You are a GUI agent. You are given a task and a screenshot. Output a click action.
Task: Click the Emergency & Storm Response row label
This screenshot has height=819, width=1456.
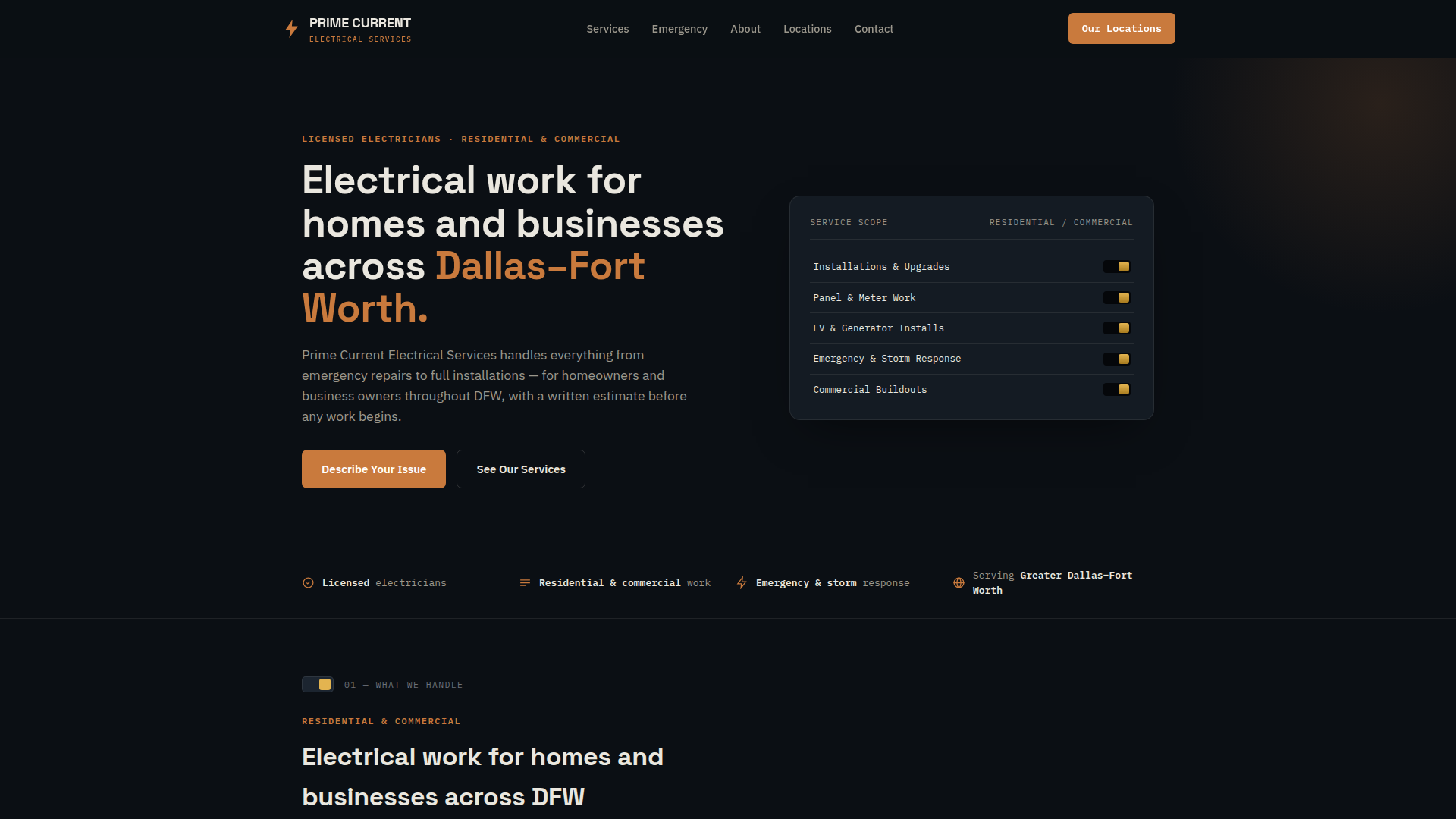886,359
